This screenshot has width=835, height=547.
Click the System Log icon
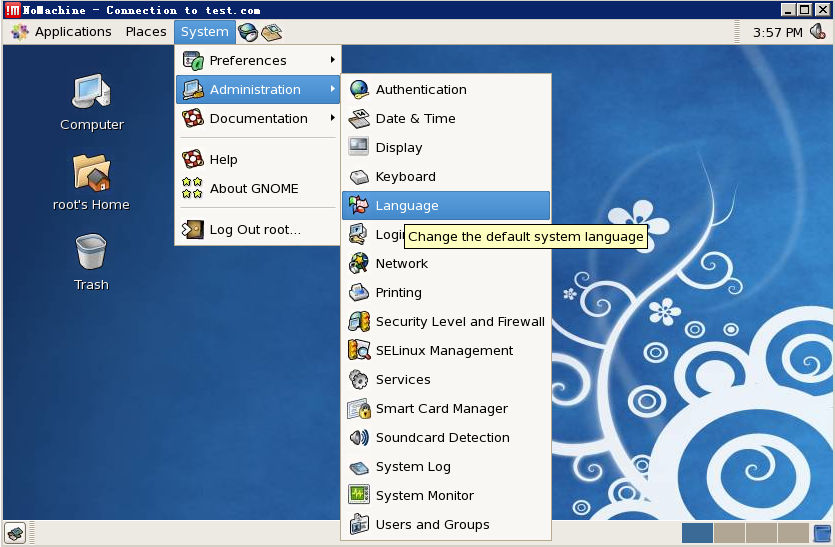click(x=359, y=467)
